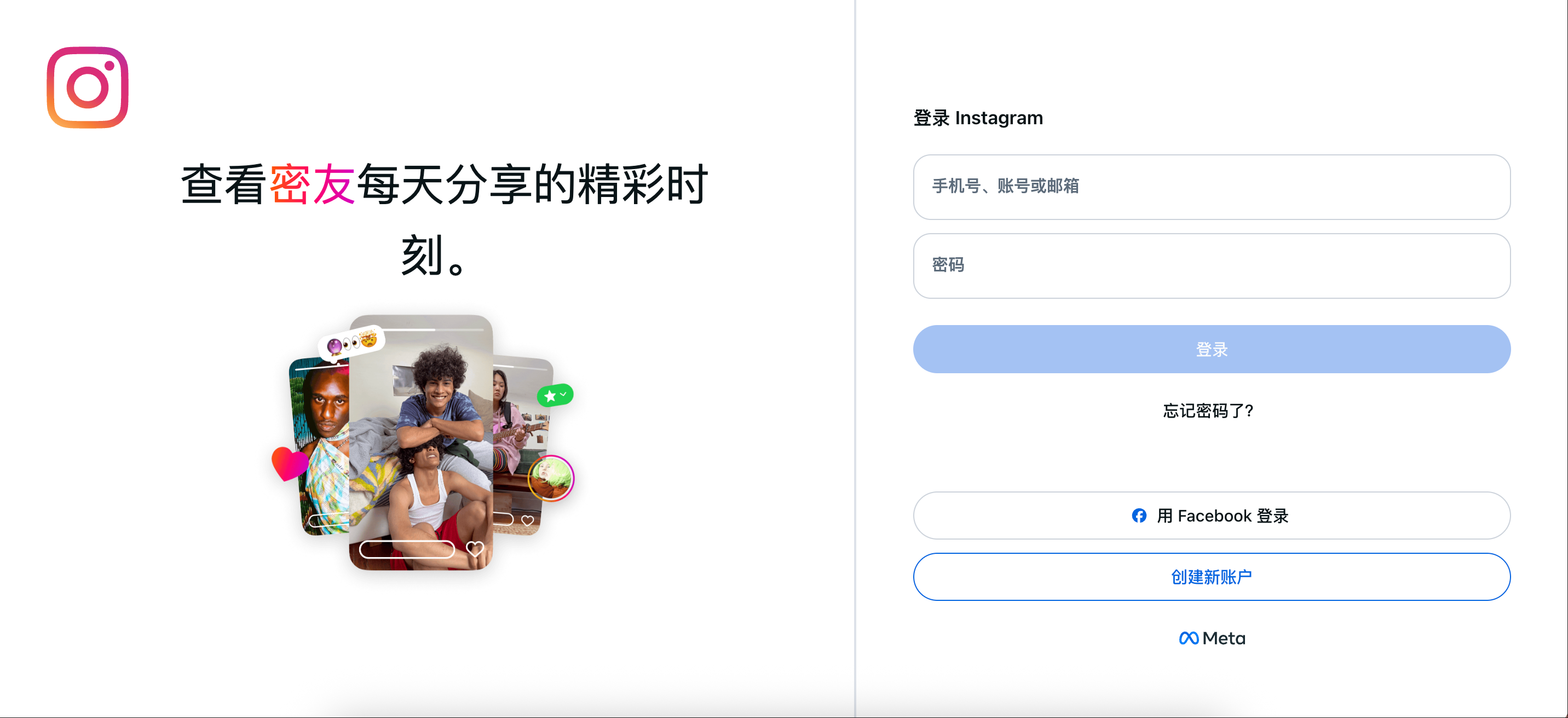
Task: Click the Meta infinity logo
Action: (x=1189, y=638)
